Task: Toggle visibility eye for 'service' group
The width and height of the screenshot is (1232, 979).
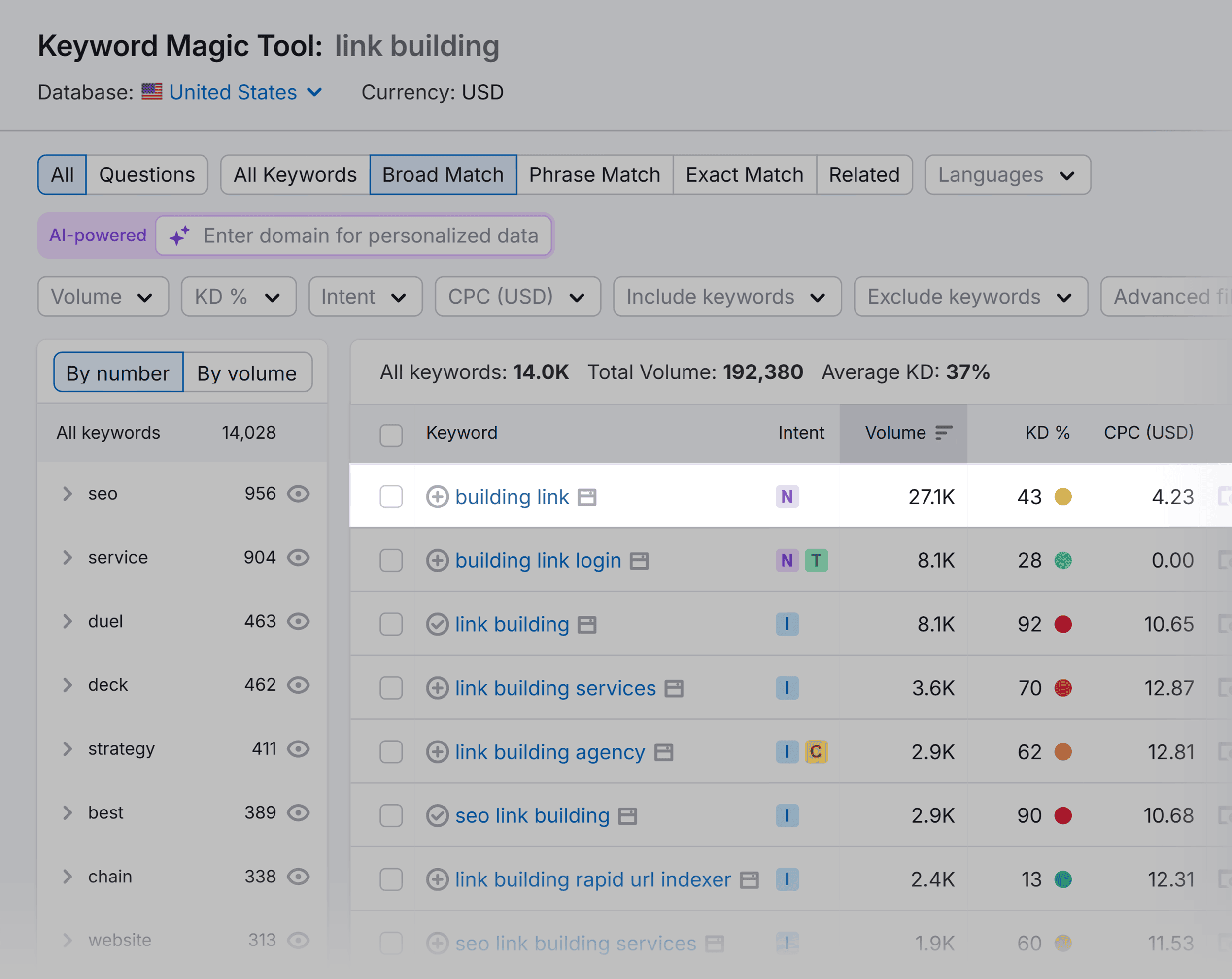Action: (x=298, y=557)
